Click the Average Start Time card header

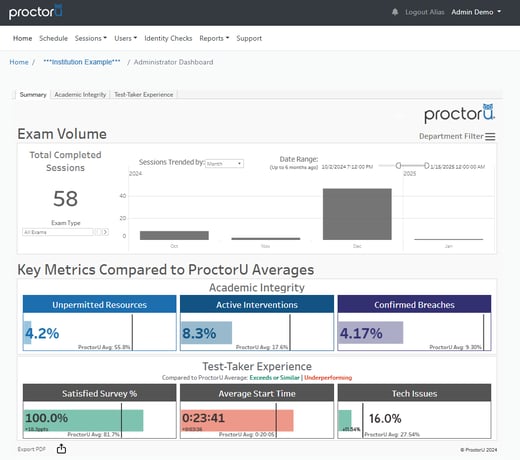click(257, 393)
